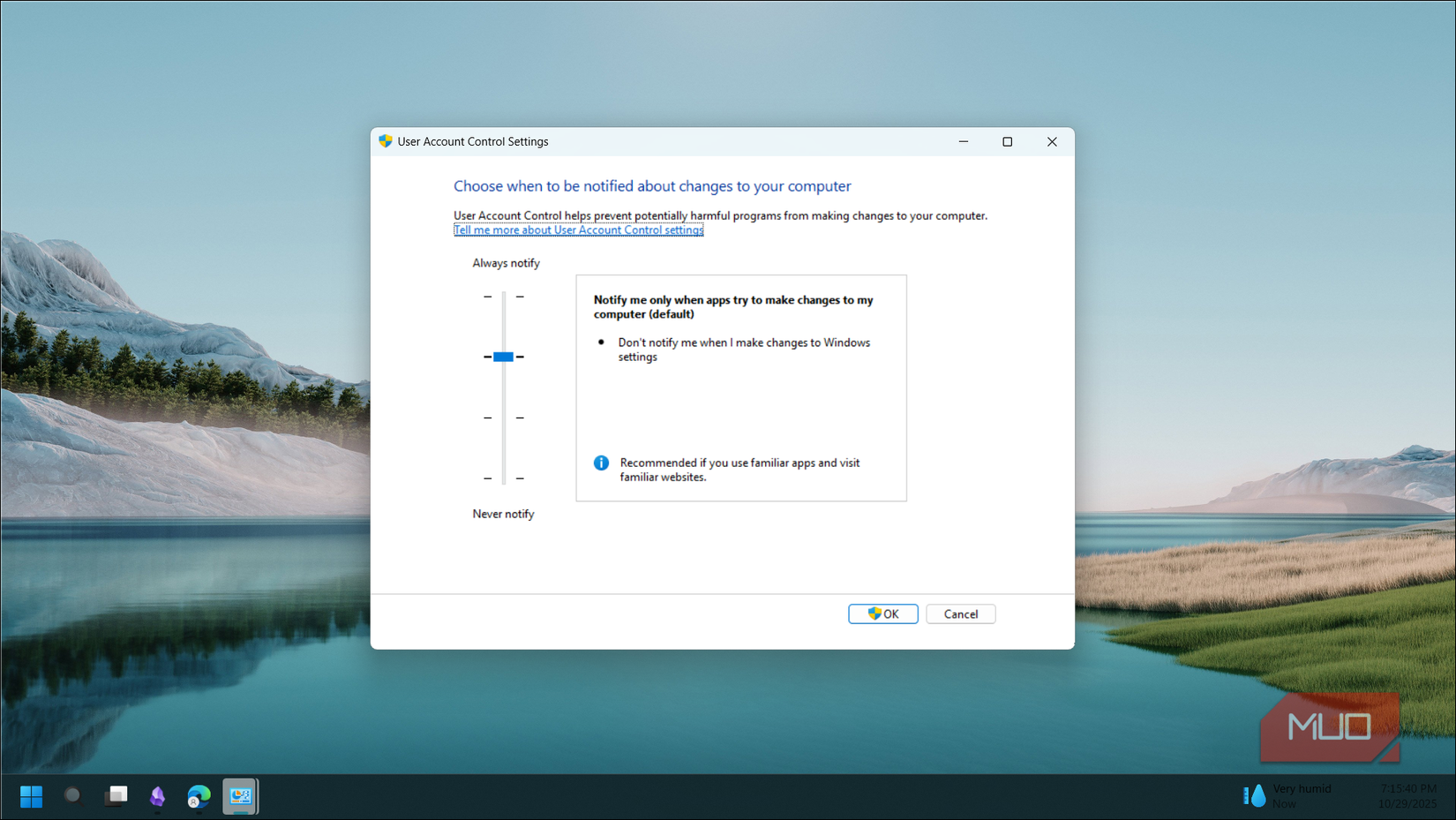Click the UAC shield icon in the title bar
This screenshot has height=820, width=1456.
pyautogui.click(x=386, y=141)
